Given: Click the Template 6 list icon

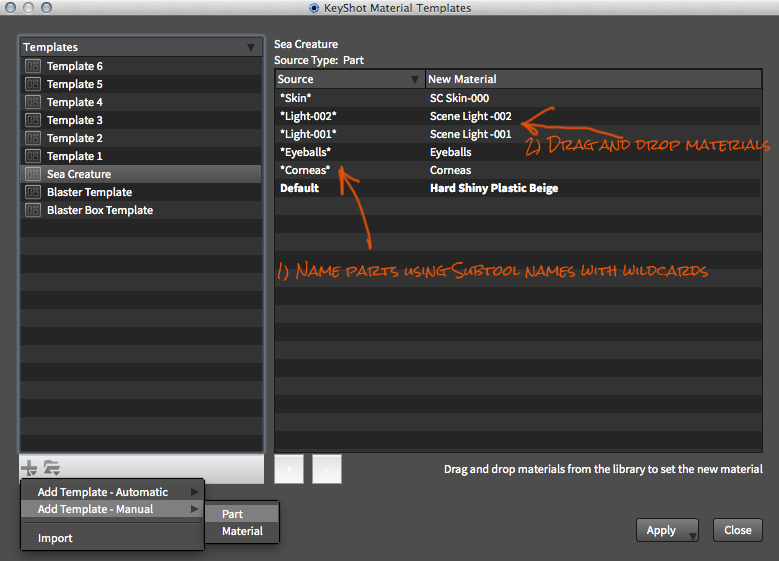Looking at the screenshot, I should (x=33, y=66).
